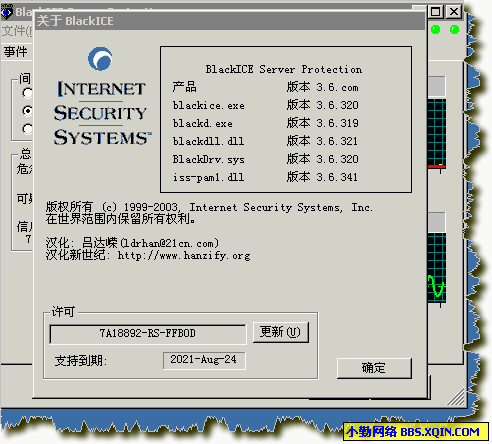
Task: Click the left green status indicator light
Action: (x=435, y=30)
